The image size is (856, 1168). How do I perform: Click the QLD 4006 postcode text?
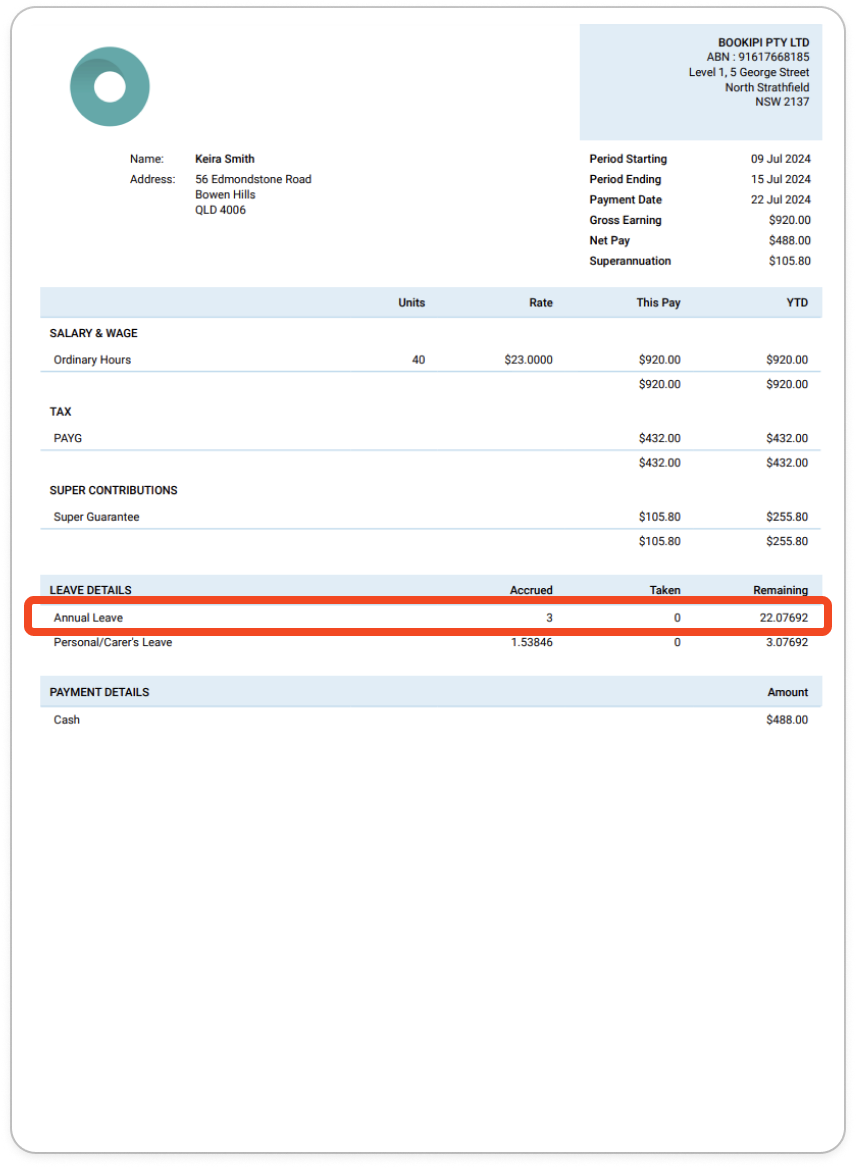pyautogui.click(x=221, y=210)
